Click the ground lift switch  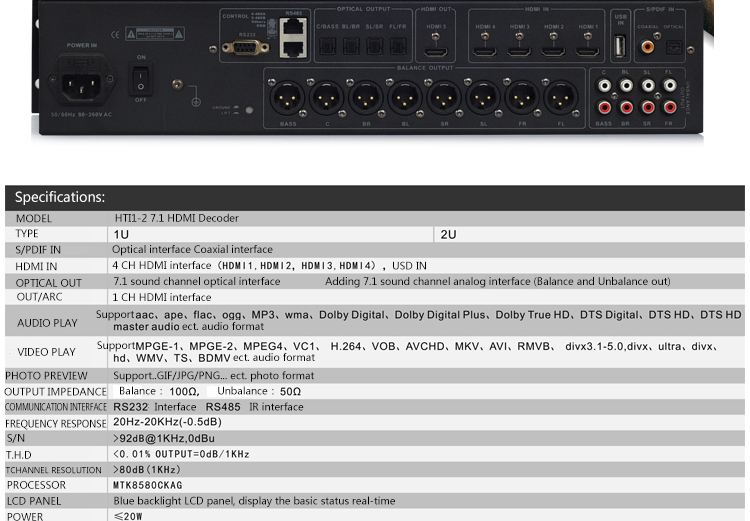tap(249, 110)
